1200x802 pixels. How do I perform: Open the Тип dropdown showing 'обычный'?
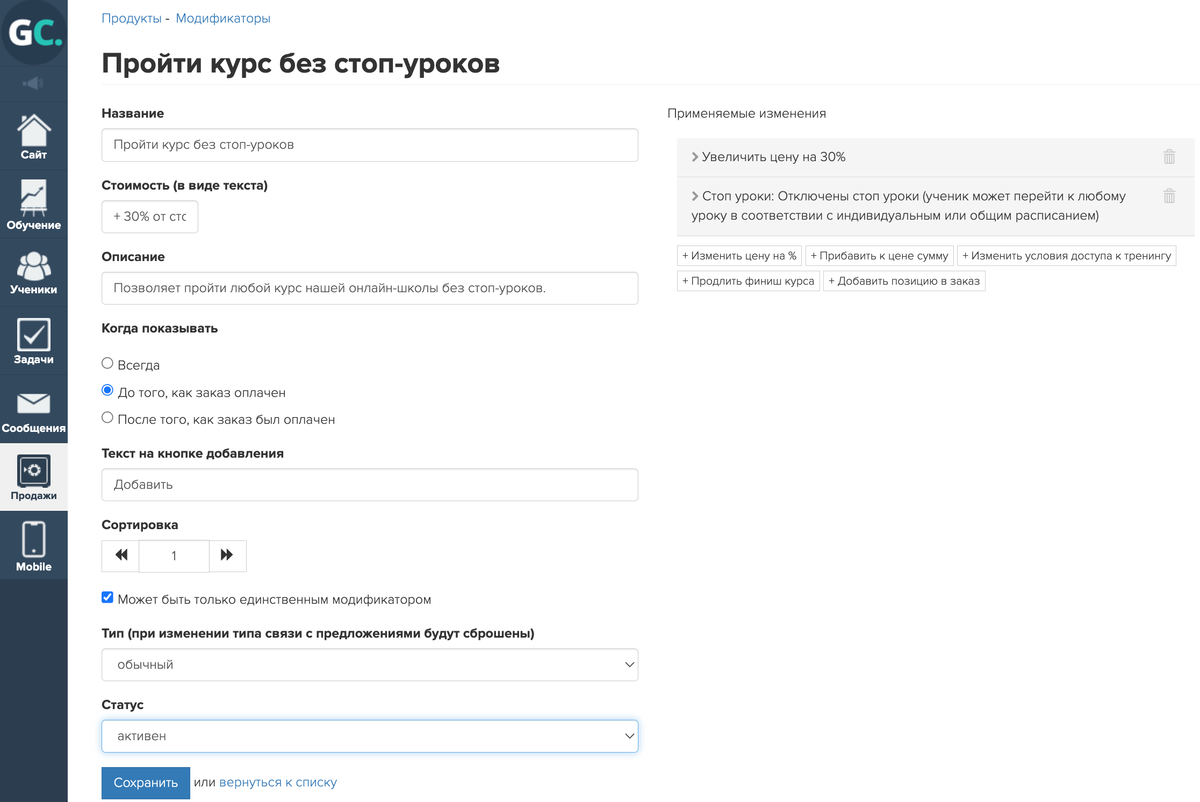point(370,665)
